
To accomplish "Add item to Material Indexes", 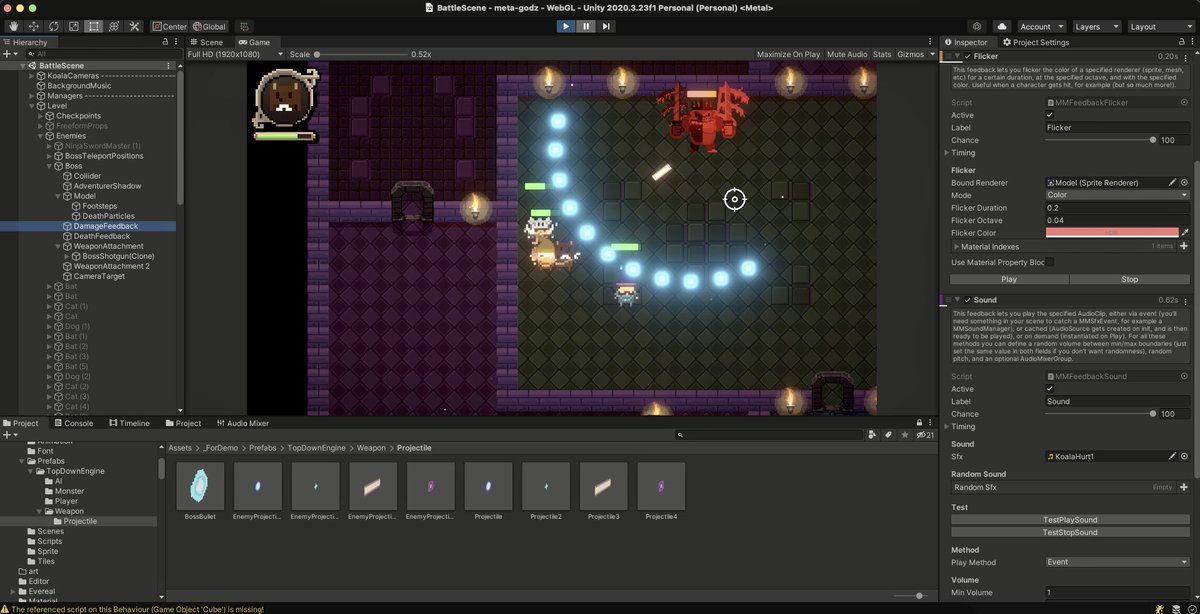I will coord(1184,246).
